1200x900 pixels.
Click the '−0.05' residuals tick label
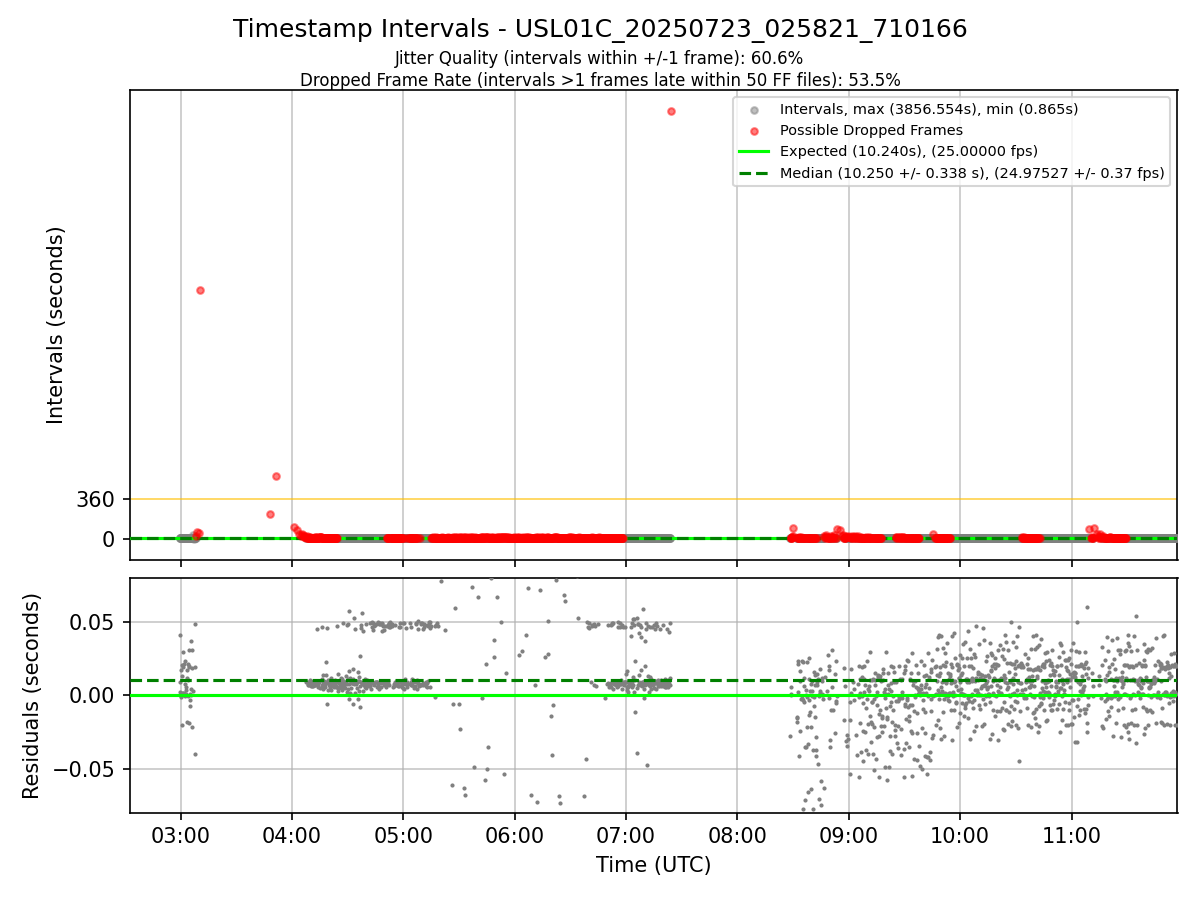[x=89, y=769]
